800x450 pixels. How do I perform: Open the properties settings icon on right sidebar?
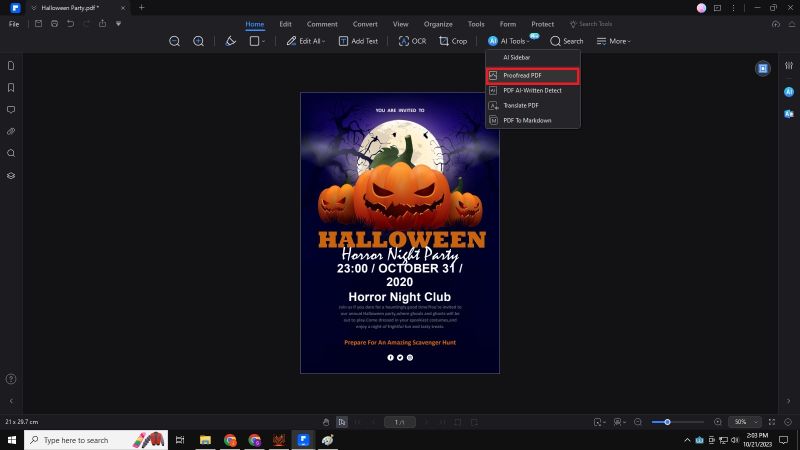point(789,66)
